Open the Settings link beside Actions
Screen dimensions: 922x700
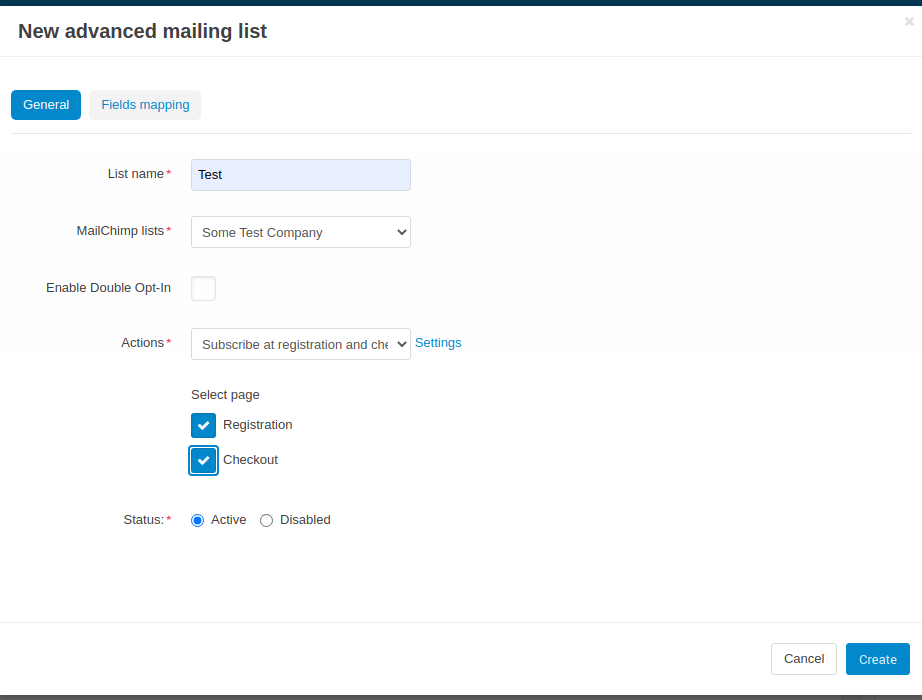point(438,342)
